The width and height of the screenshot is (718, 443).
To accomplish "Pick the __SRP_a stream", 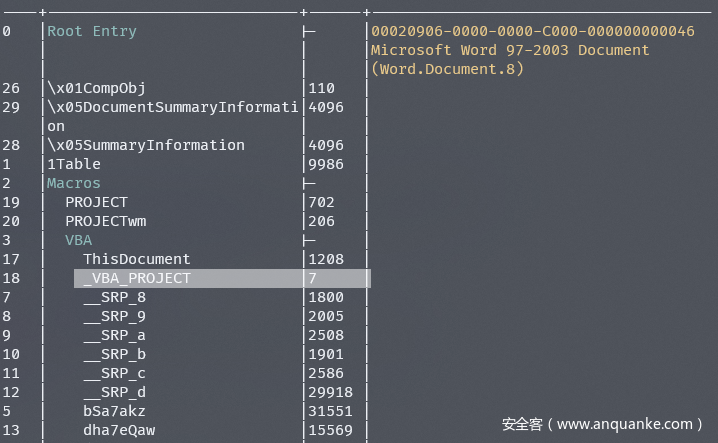I will [114, 335].
